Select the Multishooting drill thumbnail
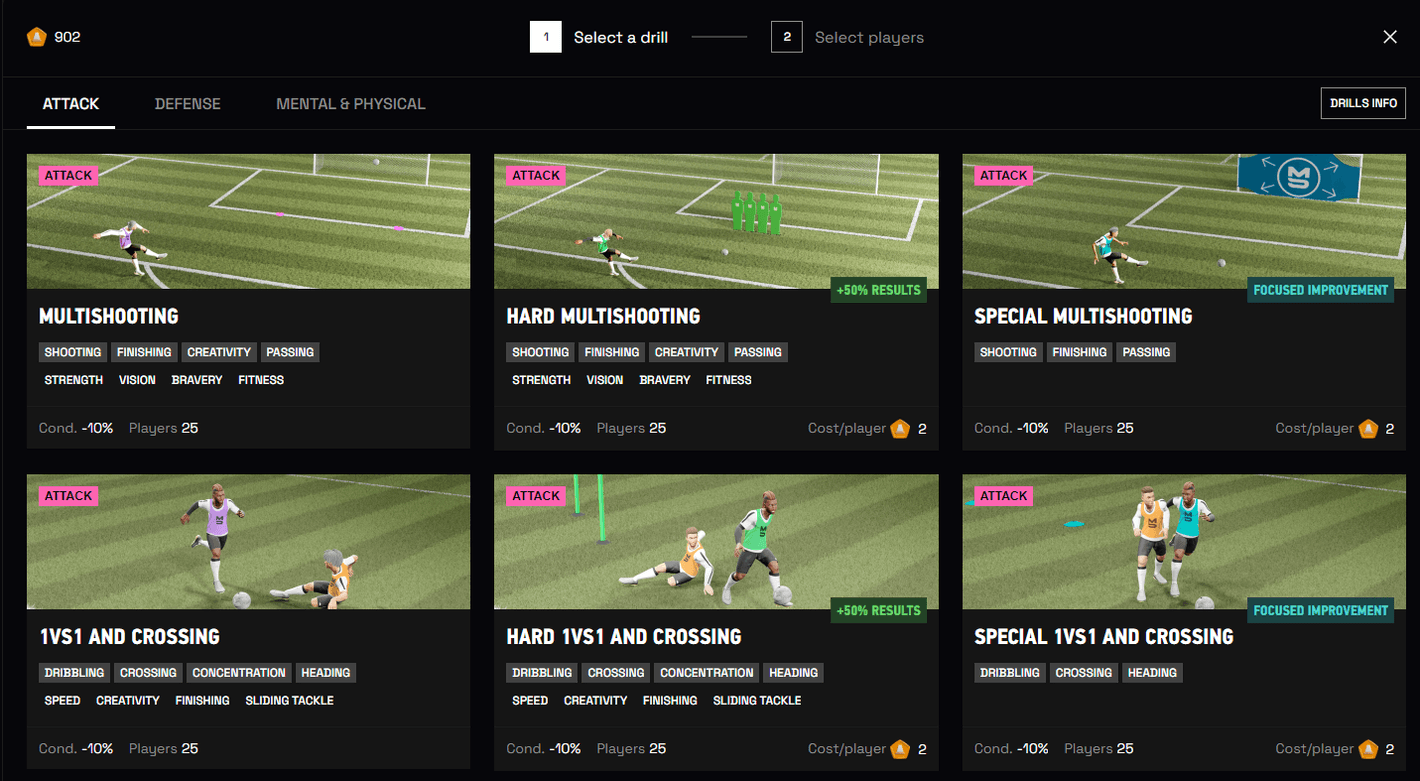The width and height of the screenshot is (1420, 781). click(248, 222)
